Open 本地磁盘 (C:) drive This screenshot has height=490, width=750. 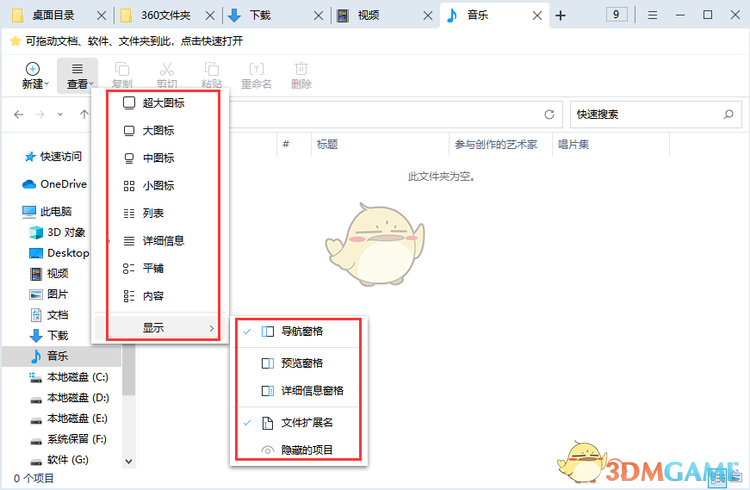click(69, 377)
